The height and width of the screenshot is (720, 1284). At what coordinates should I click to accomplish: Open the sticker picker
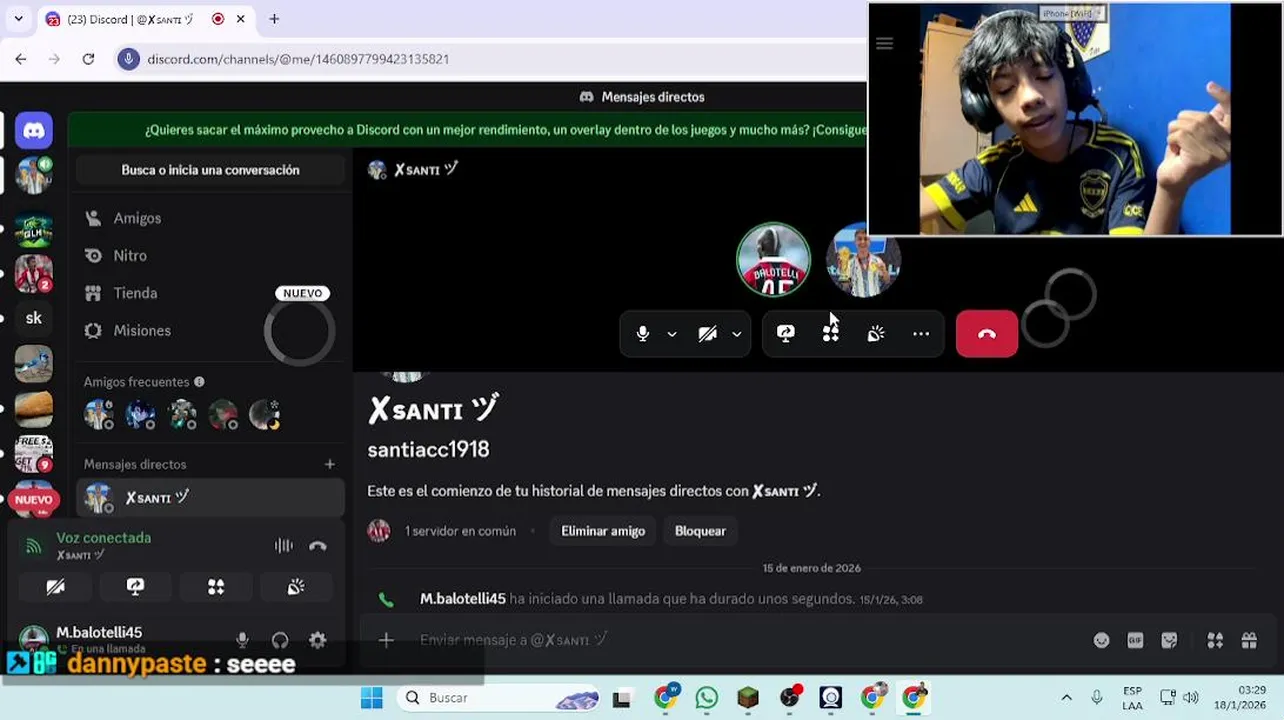[1169, 640]
